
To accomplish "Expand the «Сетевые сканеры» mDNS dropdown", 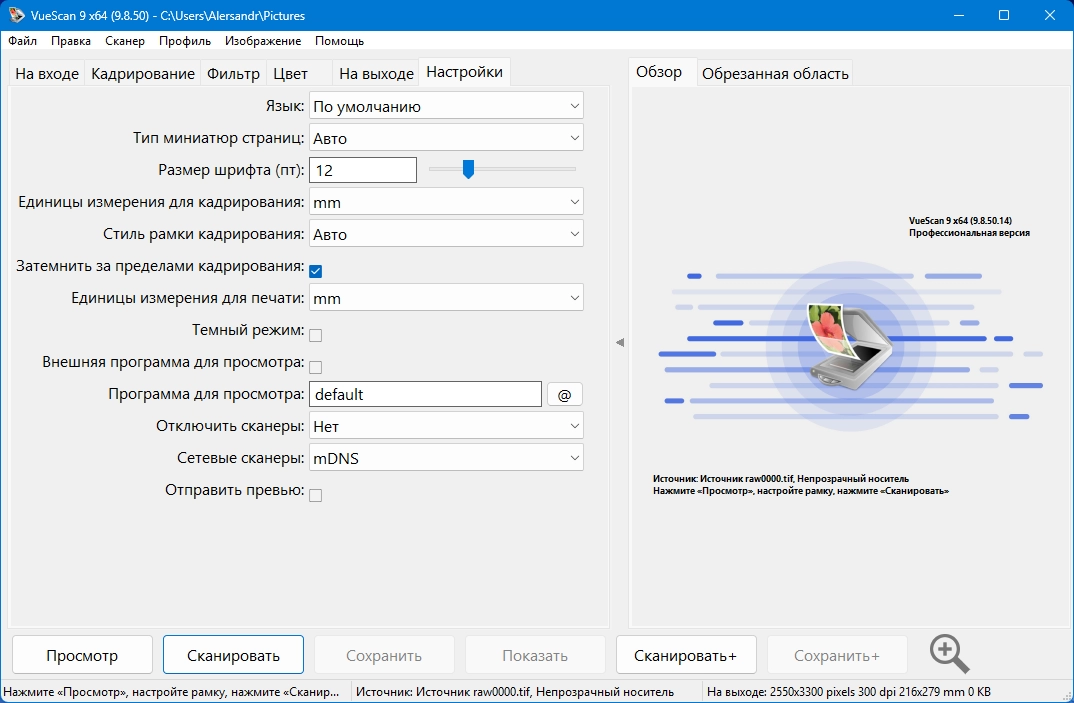I will 446,458.
